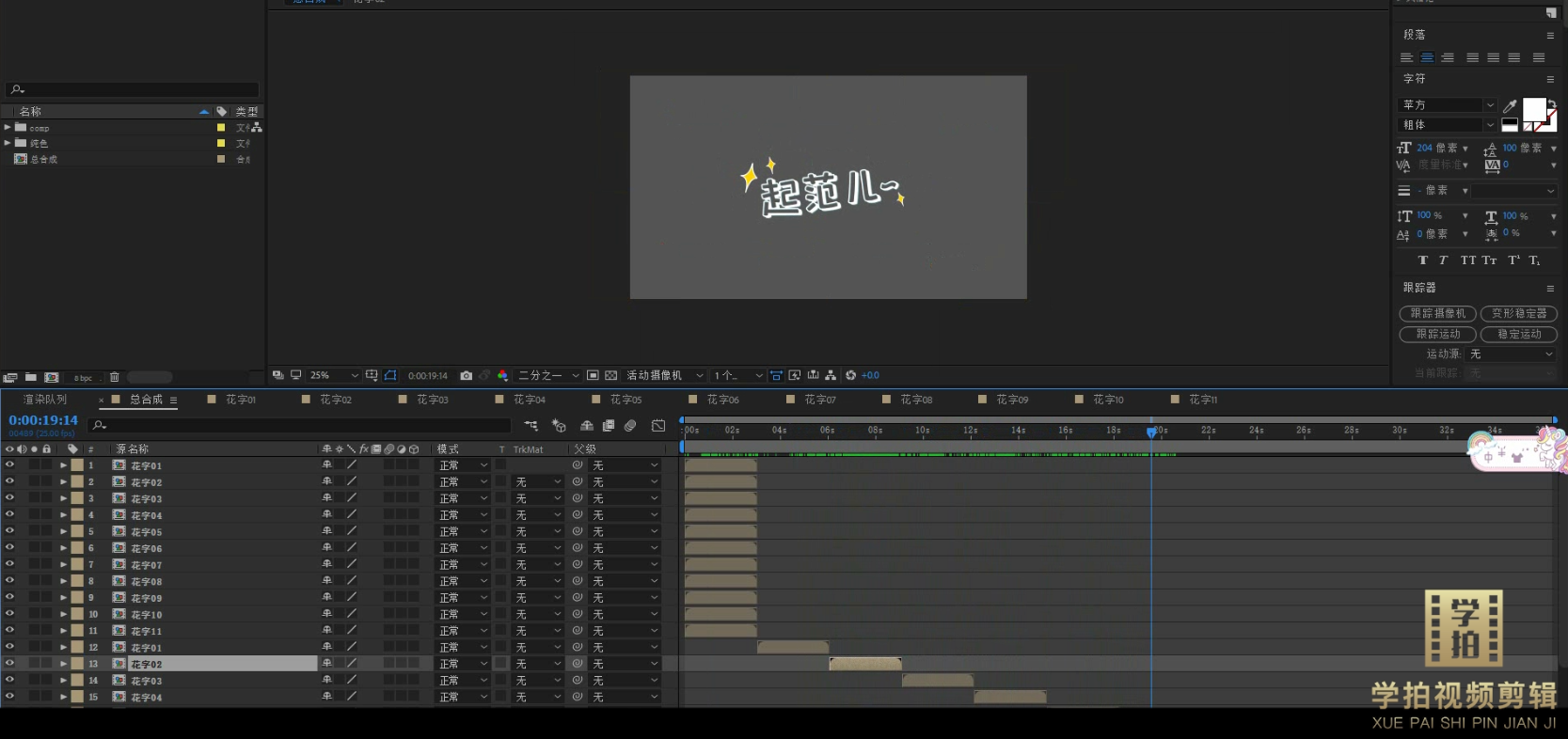The image size is (1568, 739).
Task: Enable motion blur icon in timeline toolbar
Action: tap(630, 426)
